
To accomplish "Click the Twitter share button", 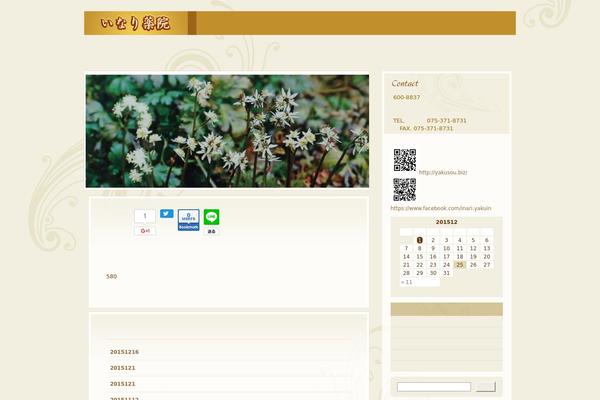I will 166,214.
